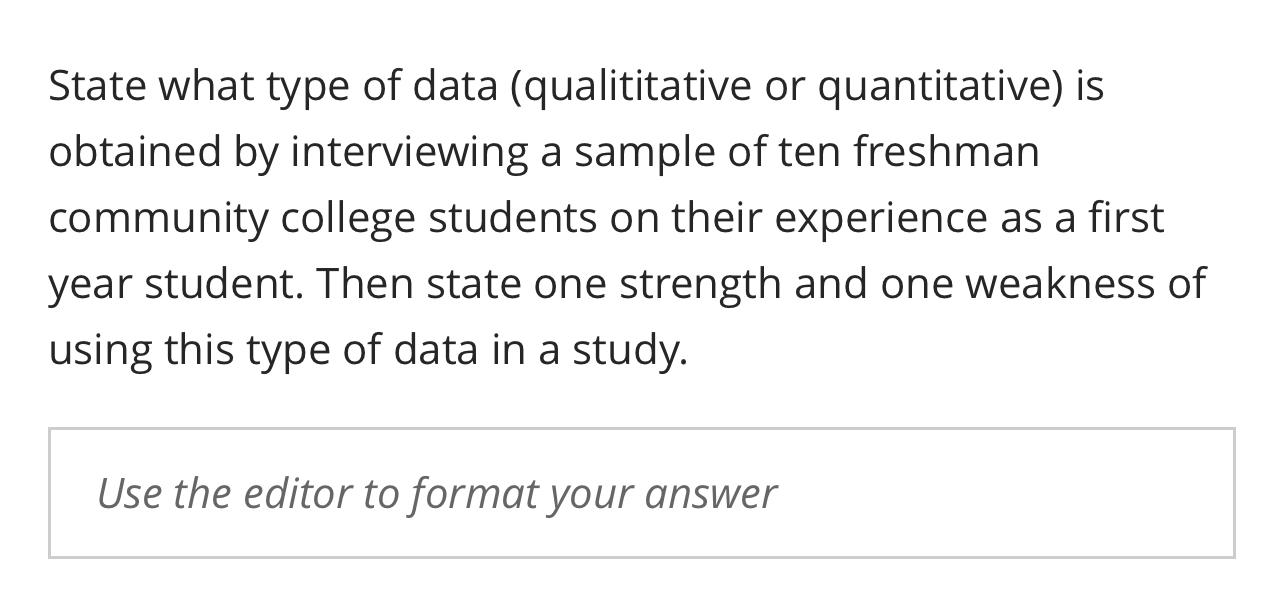Click the word 'freshman' in the prompt
Image resolution: width=1284 pixels, height=610 pixels.
[x=946, y=152]
